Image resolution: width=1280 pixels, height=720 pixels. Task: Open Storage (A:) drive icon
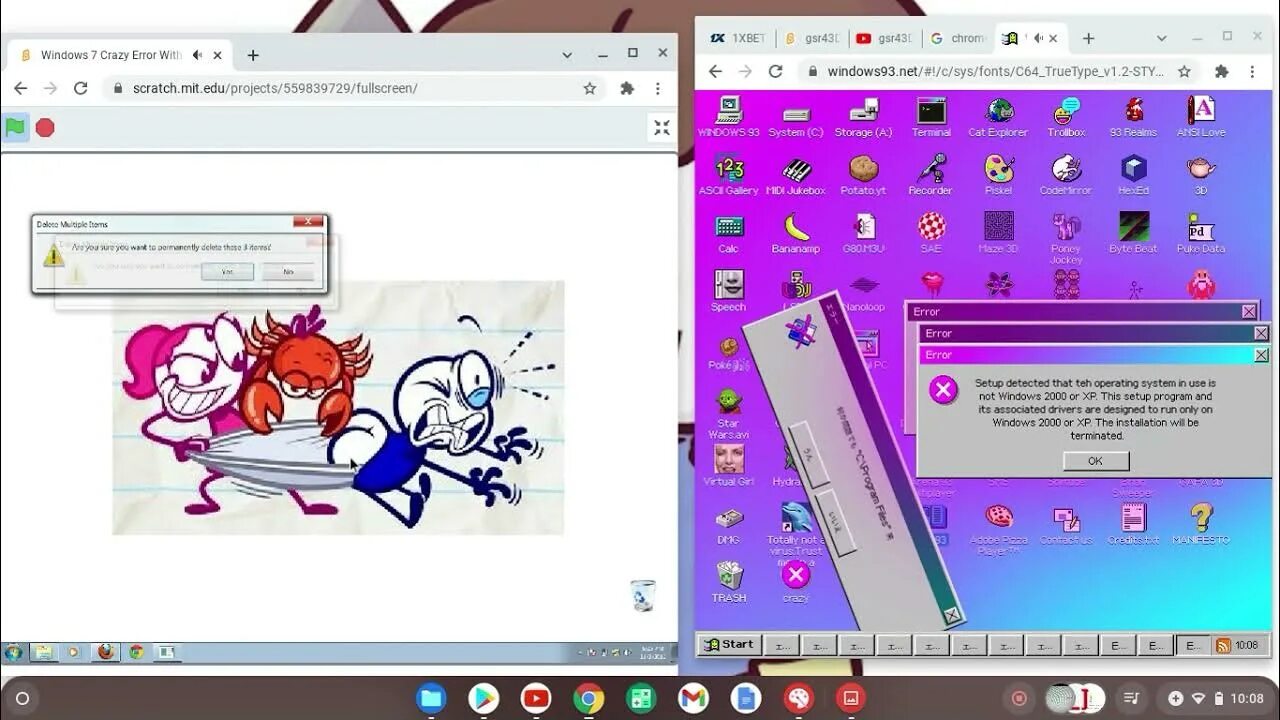(x=863, y=117)
